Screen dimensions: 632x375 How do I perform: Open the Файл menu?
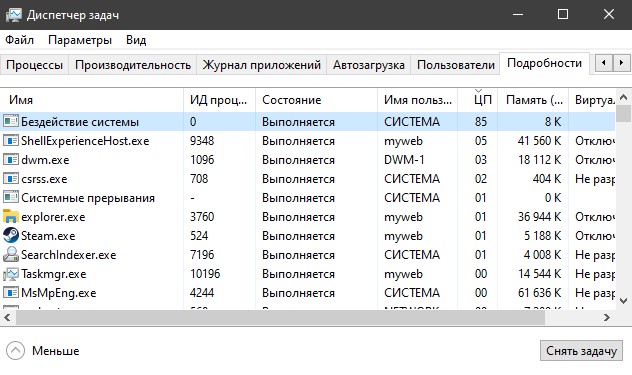point(19,40)
